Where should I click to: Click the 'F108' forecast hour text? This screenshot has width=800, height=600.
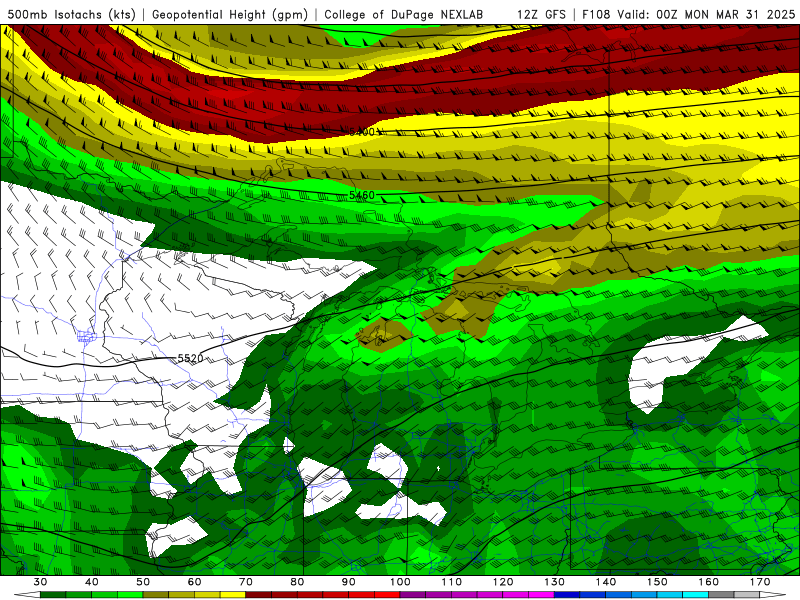(x=596, y=14)
